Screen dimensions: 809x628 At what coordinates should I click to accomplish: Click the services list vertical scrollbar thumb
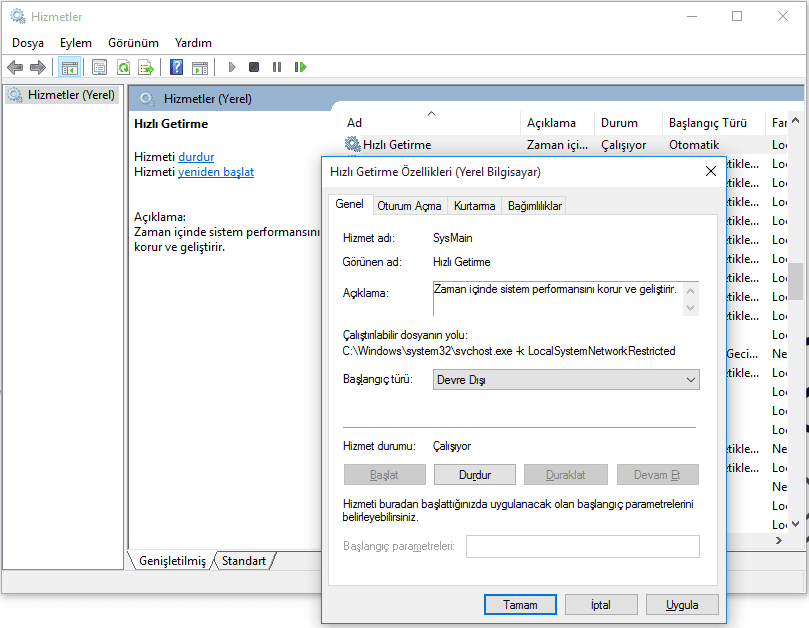pos(795,282)
